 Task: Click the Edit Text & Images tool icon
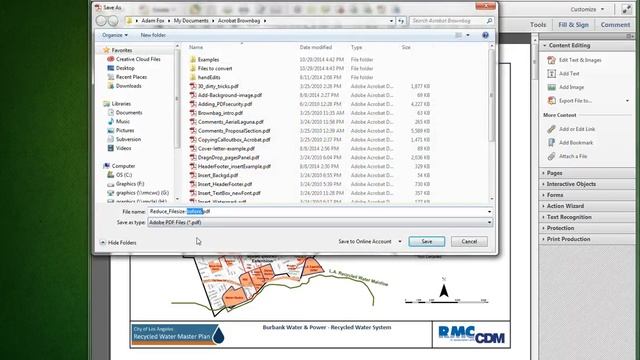coord(551,60)
